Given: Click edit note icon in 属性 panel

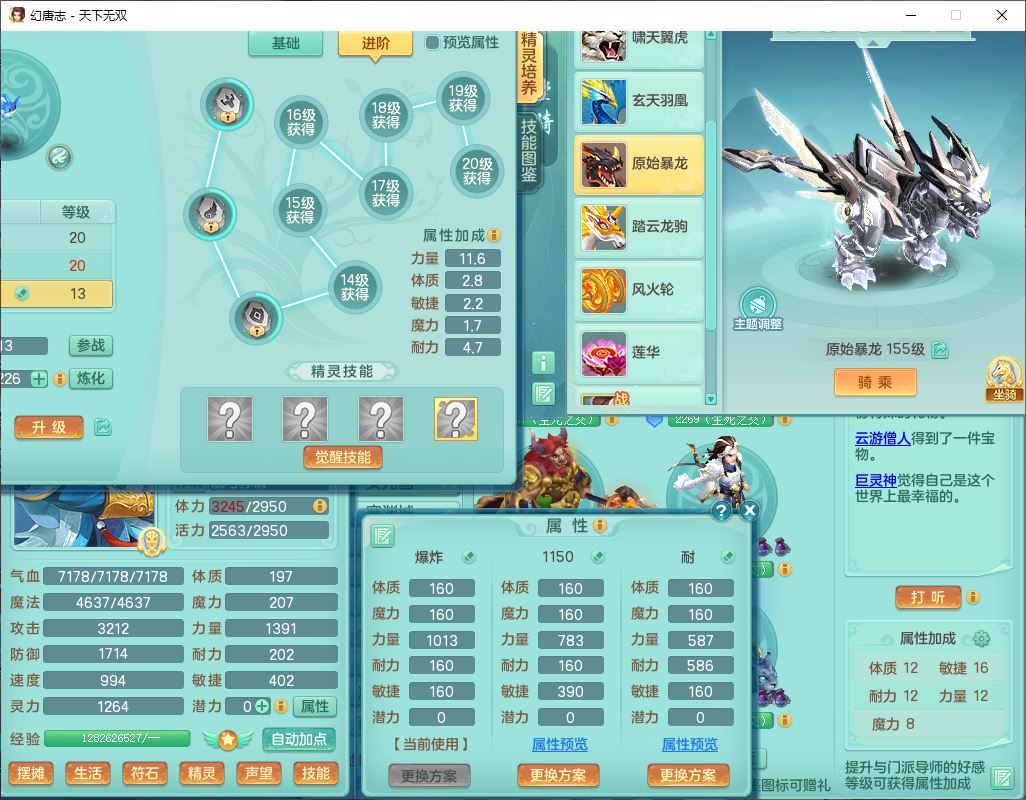Looking at the screenshot, I should (382, 536).
